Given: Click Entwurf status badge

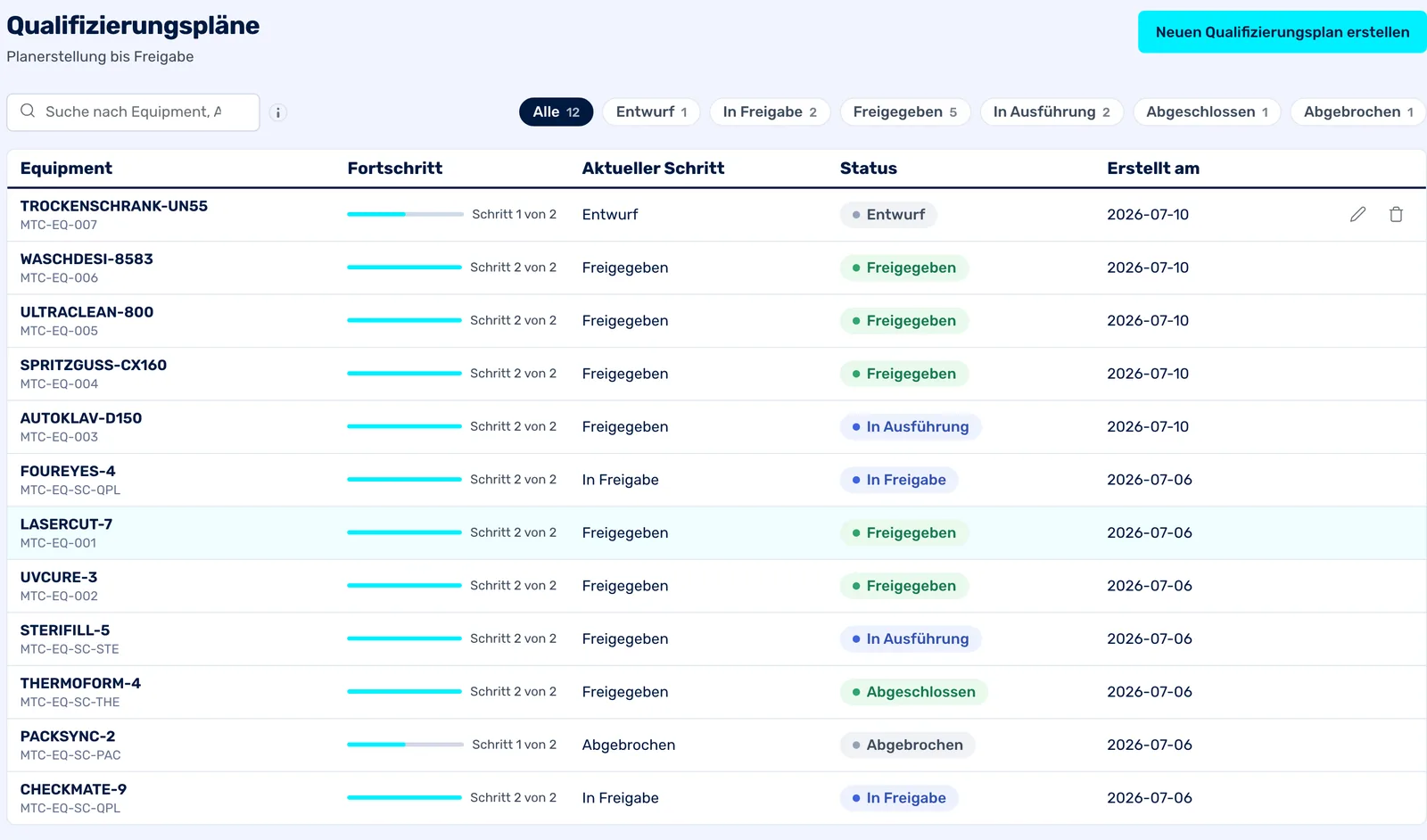Looking at the screenshot, I should click(888, 214).
